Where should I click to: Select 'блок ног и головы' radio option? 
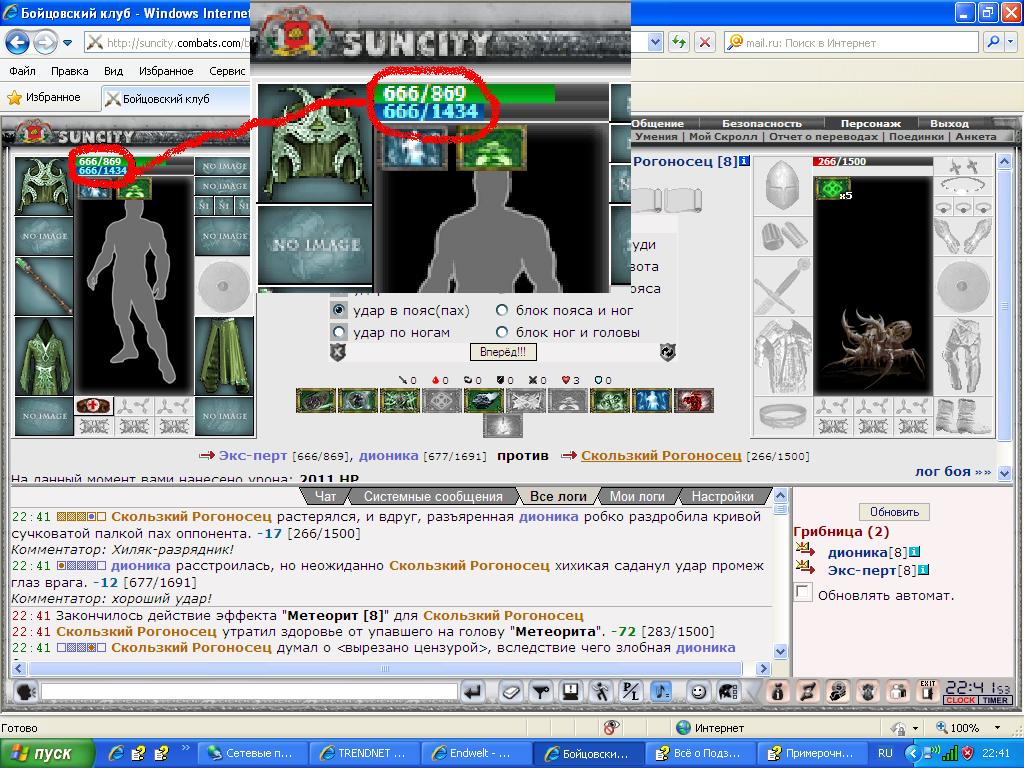(502, 332)
